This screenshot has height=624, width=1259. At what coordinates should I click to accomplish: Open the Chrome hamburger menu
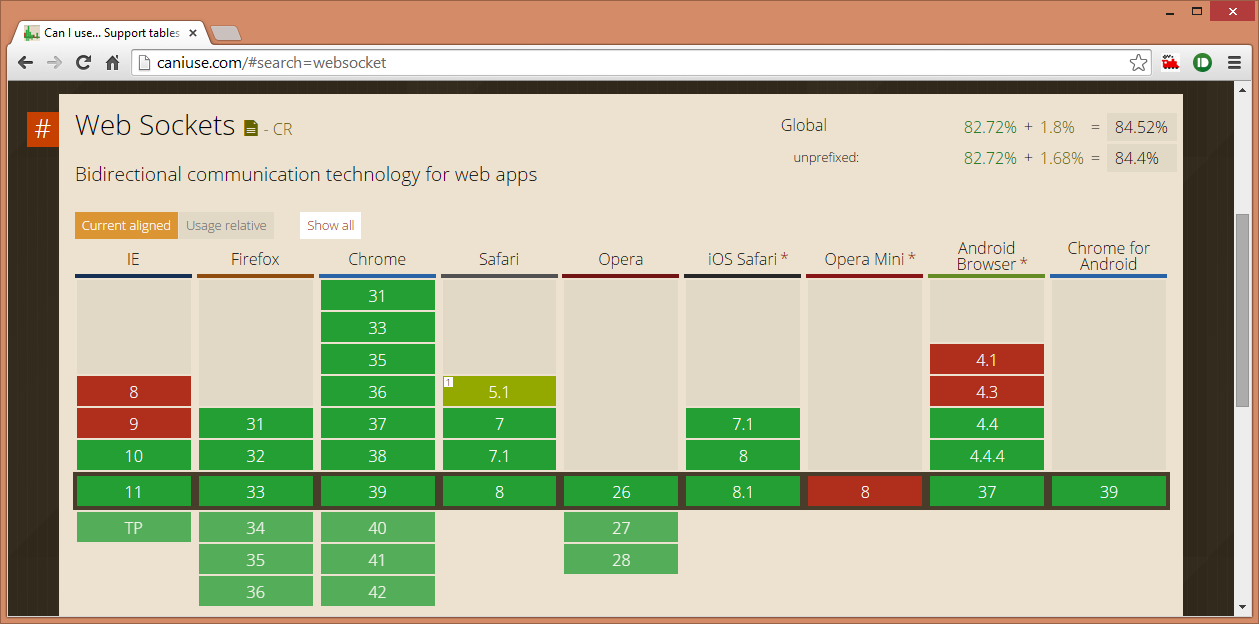(x=1234, y=63)
